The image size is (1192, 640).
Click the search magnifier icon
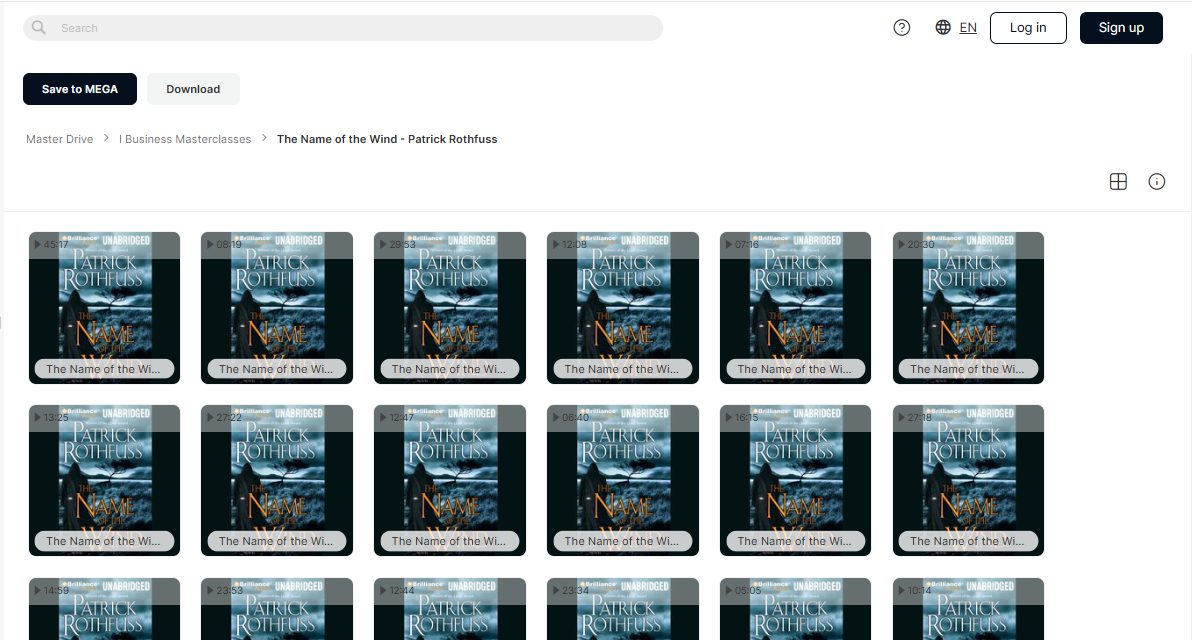click(x=39, y=27)
